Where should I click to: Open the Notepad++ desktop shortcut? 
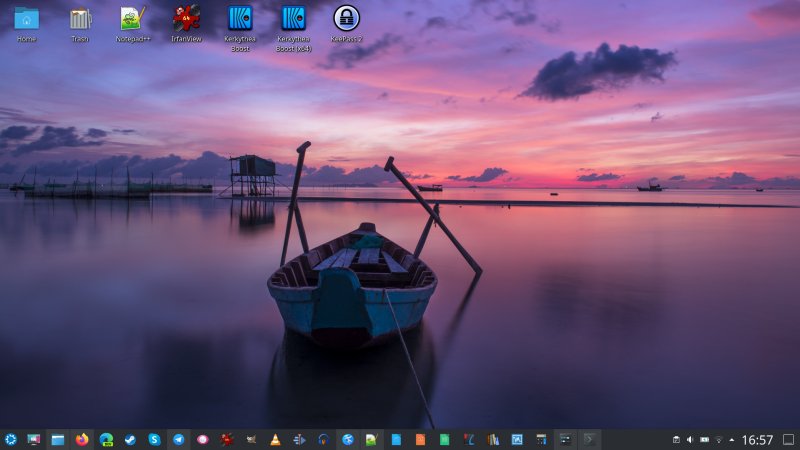(132, 19)
